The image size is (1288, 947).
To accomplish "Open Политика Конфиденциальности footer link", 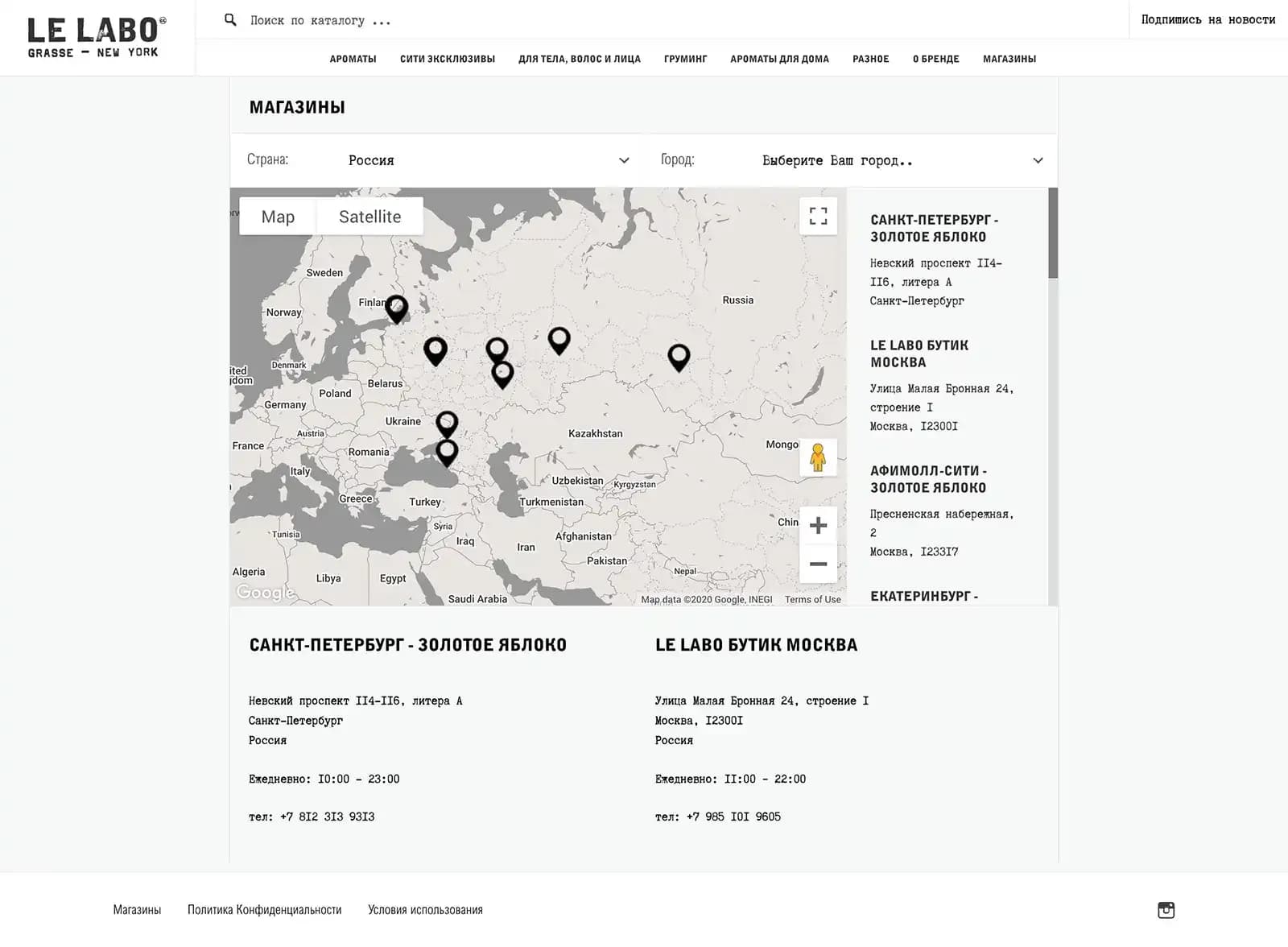I will (264, 910).
